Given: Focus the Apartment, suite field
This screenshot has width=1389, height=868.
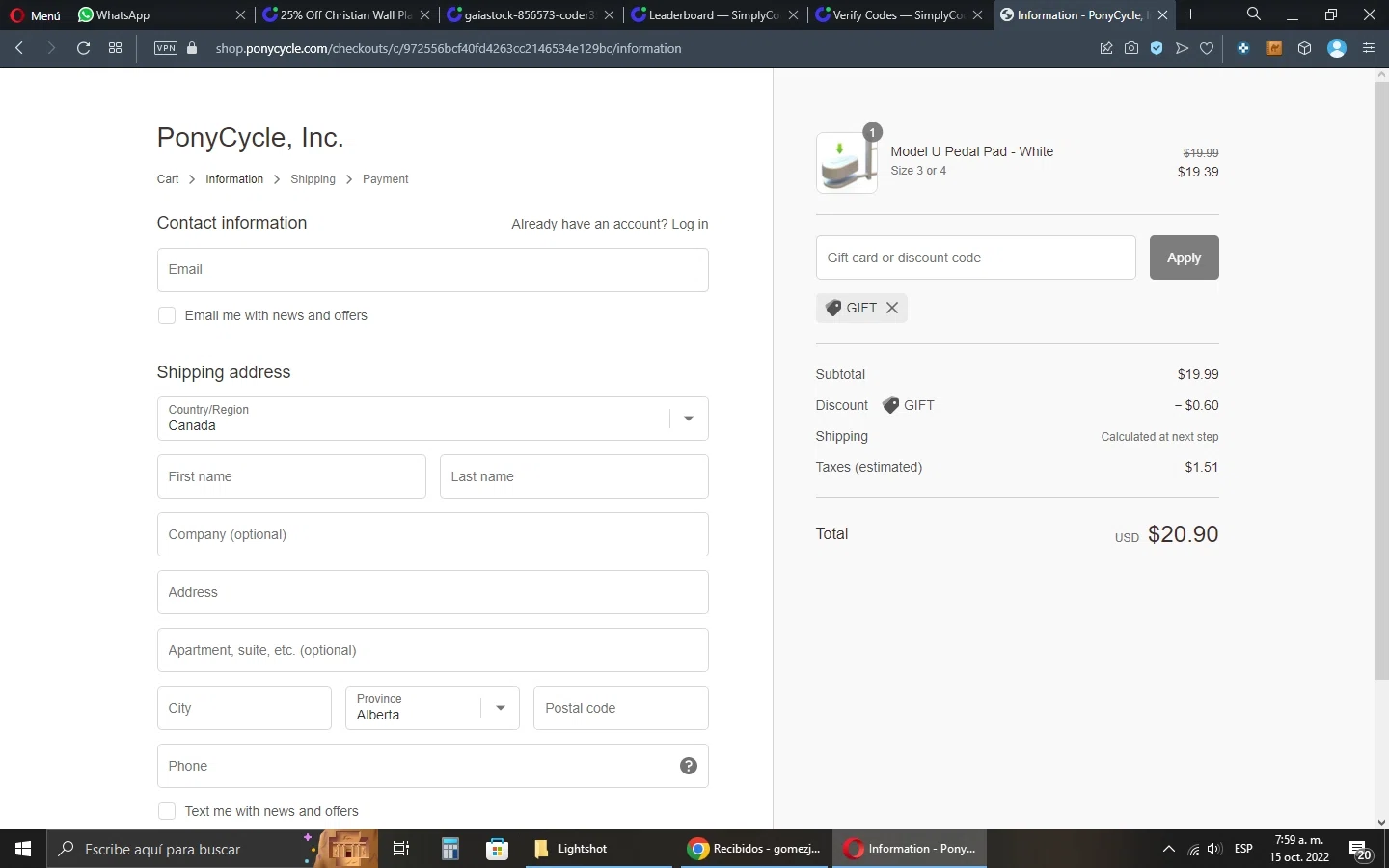Looking at the screenshot, I should pyautogui.click(x=433, y=650).
